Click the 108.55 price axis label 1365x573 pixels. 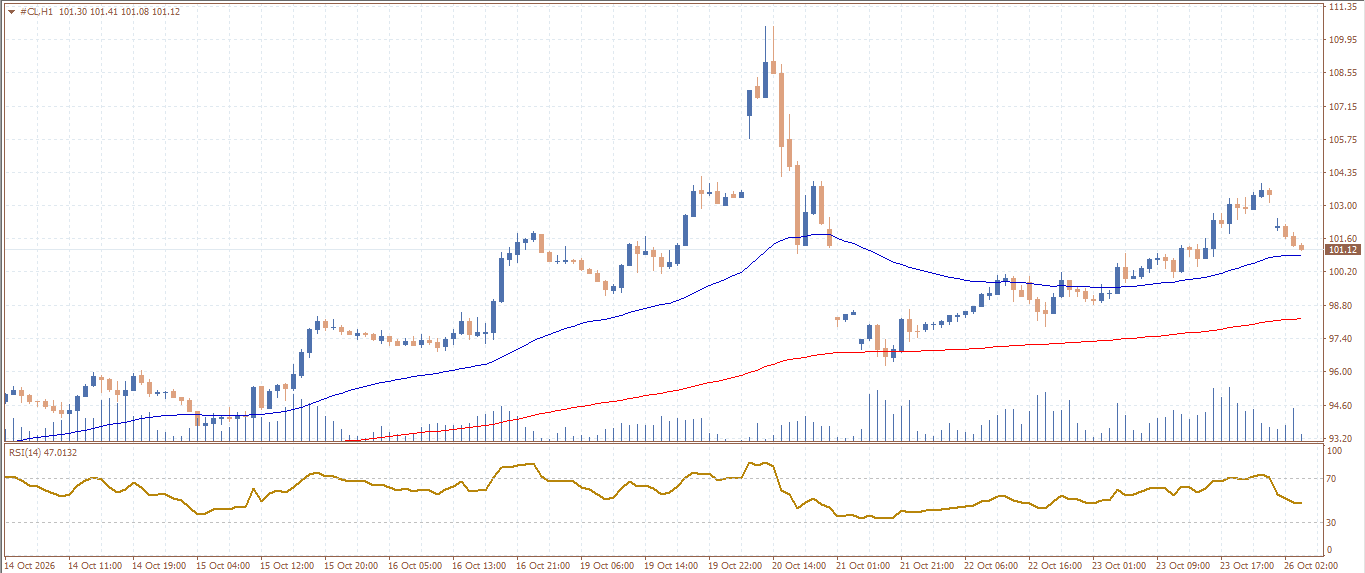1341,73
